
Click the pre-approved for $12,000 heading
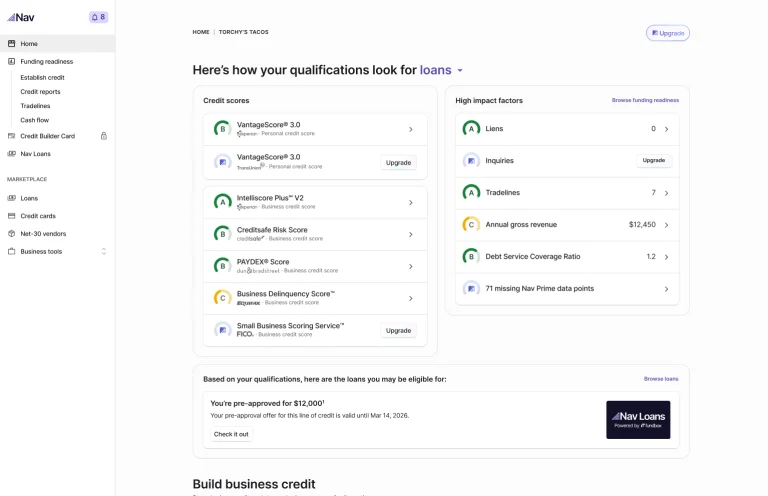point(267,403)
